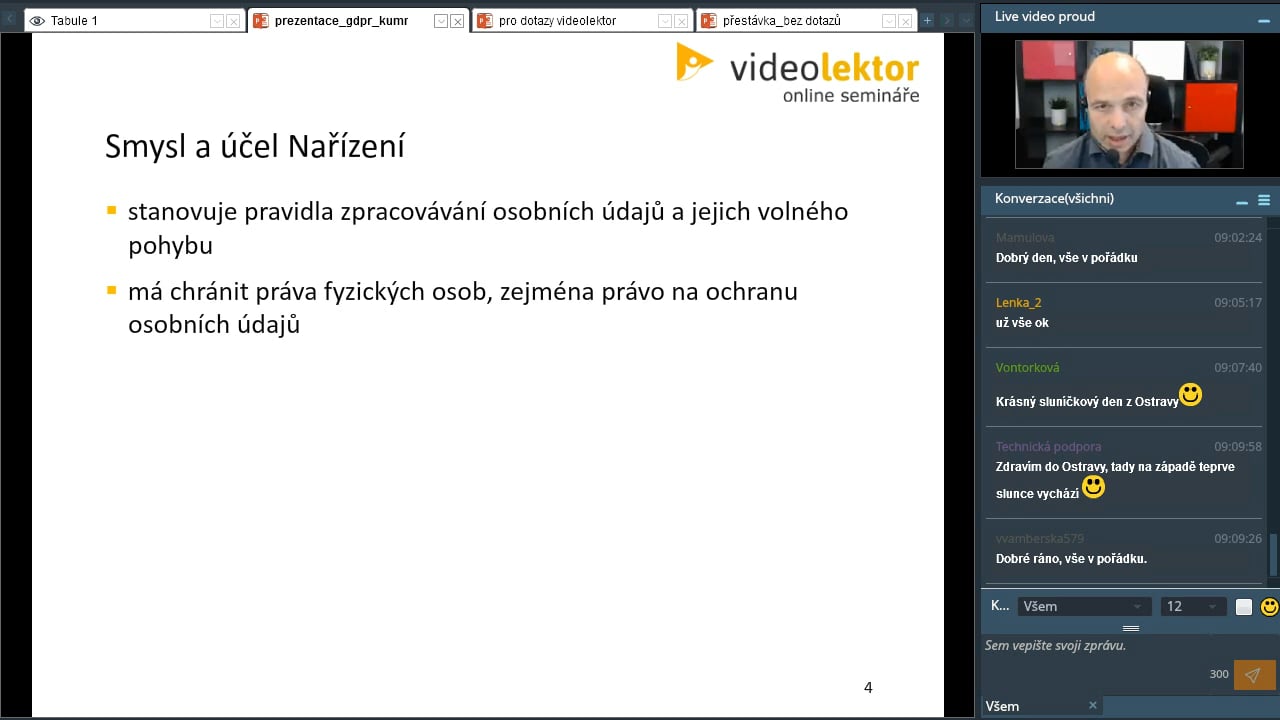Click the Live video proud panel header
The height and width of the screenshot is (720, 1280).
pyautogui.click(x=1130, y=16)
